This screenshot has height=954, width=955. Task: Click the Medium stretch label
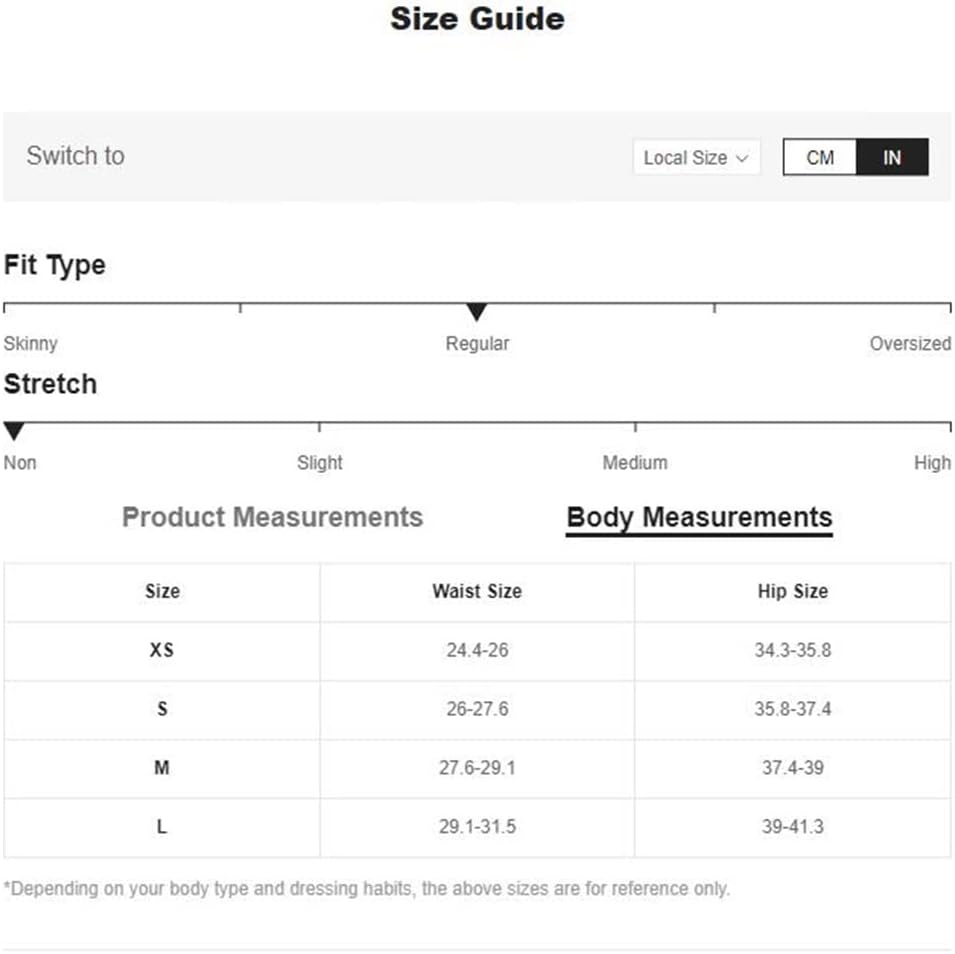(x=635, y=462)
